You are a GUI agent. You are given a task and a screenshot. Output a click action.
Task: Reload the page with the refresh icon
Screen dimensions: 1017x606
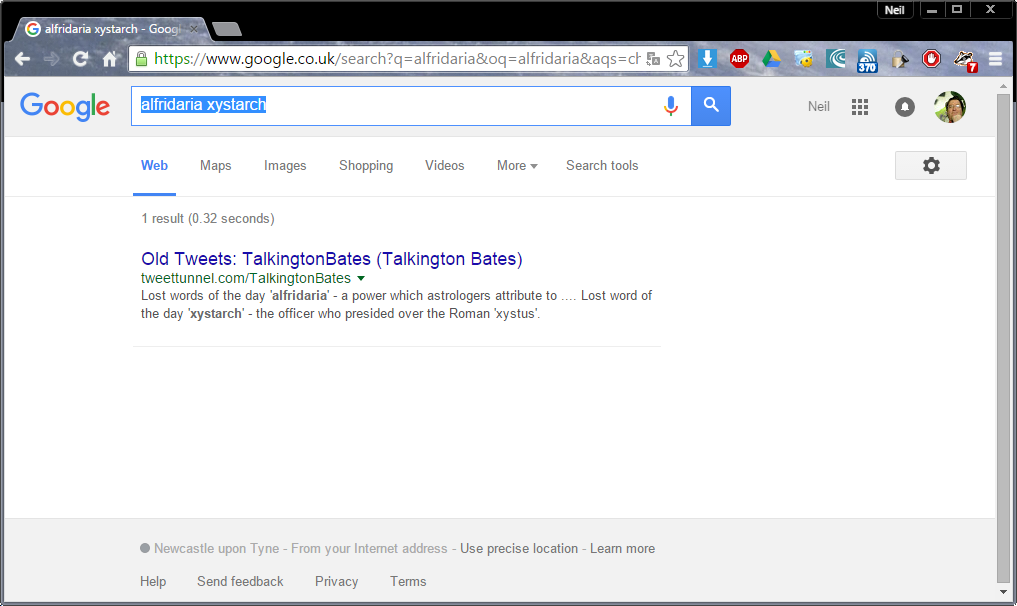coord(79,59)
